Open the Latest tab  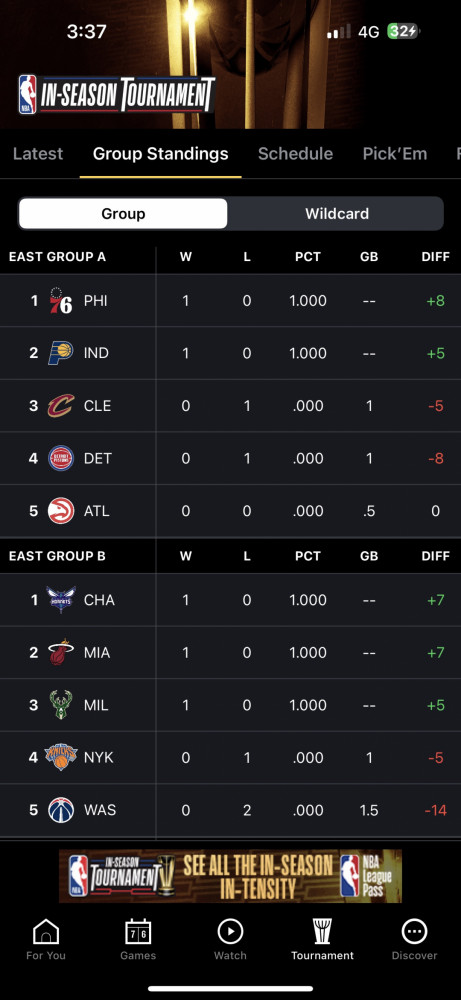click(38, 154)
